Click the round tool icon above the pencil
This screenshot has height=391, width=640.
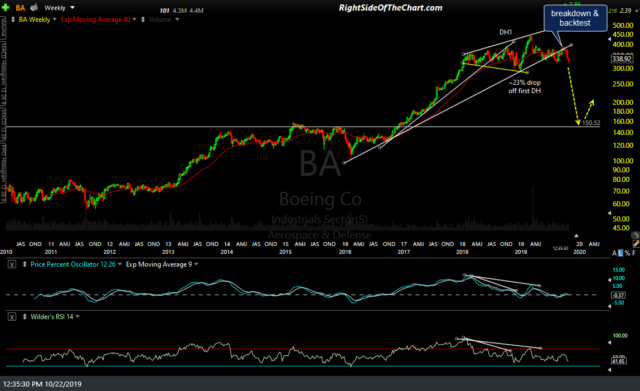tap(635, 235)
